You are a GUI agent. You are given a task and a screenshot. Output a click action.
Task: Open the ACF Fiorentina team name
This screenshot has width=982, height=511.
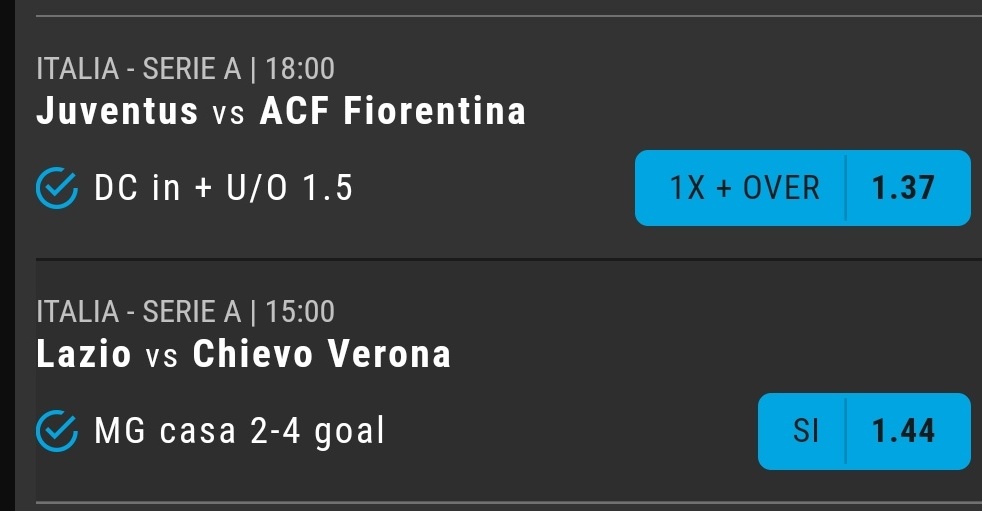click(393, 111)
